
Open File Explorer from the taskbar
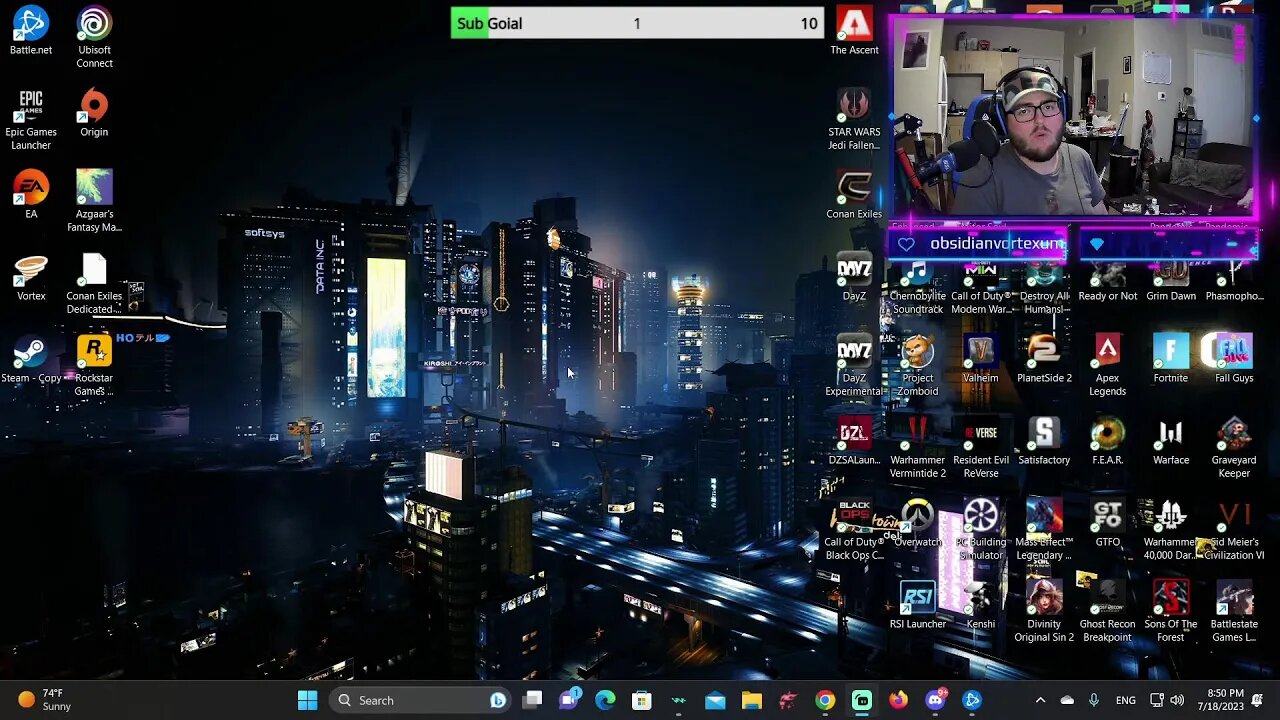pyautogui.click(x=751, y=700)
